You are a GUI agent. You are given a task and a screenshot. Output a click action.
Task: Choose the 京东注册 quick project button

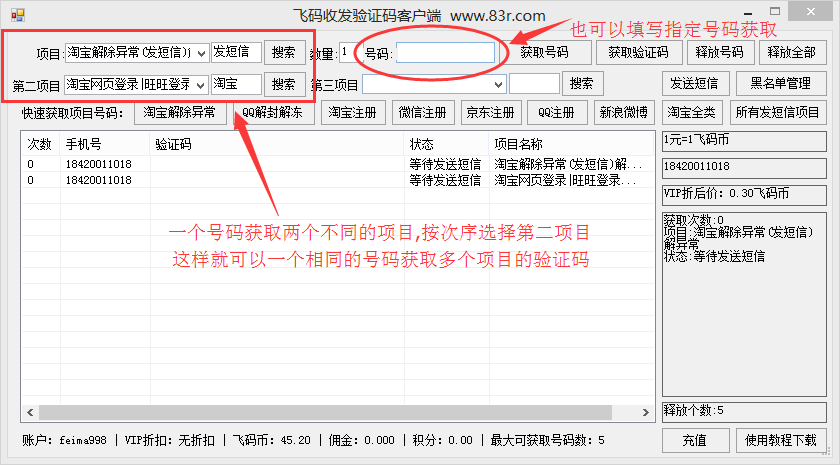tap(490, 112)
